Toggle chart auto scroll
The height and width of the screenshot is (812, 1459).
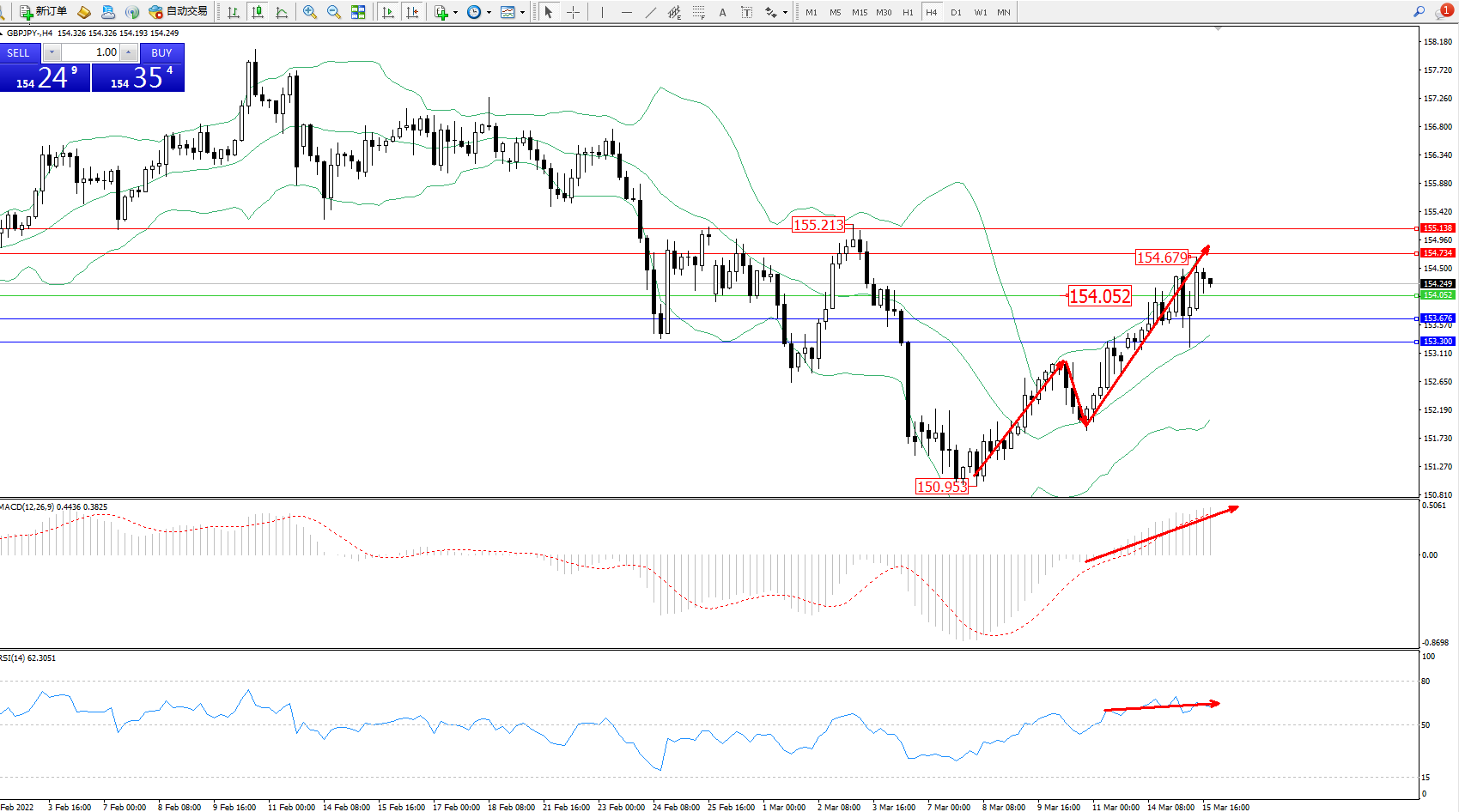[388, 12]
